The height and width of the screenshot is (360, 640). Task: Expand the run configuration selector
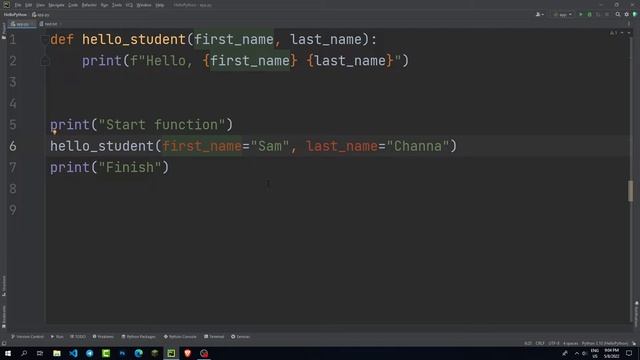tap(563, 15)
